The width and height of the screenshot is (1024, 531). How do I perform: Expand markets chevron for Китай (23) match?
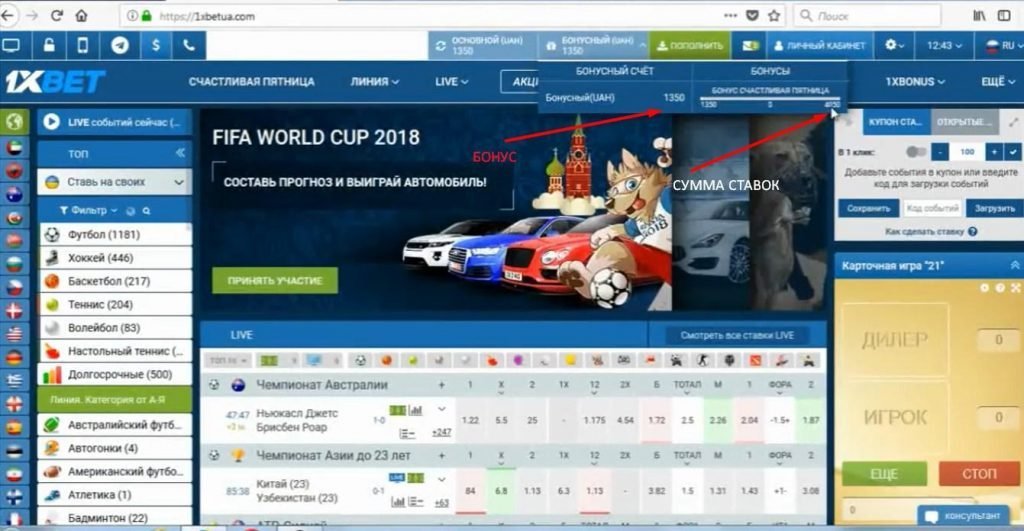[x=441, y=480]
